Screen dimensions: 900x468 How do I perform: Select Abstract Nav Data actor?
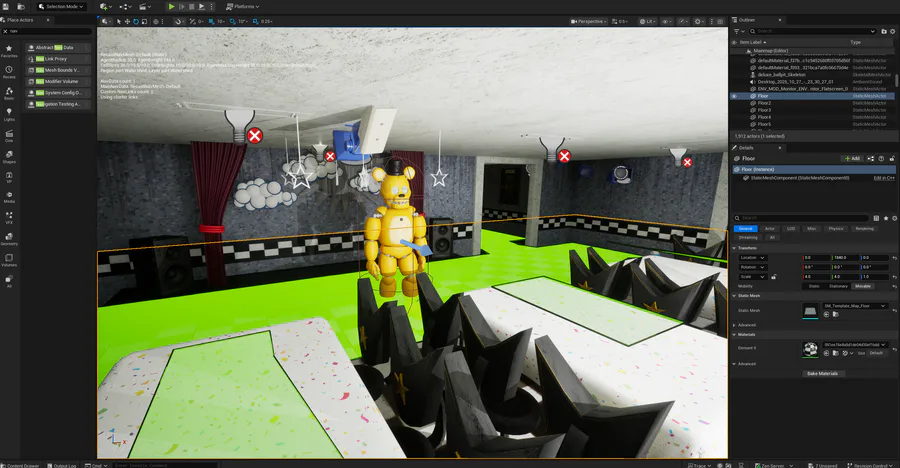tap(57, 48)
